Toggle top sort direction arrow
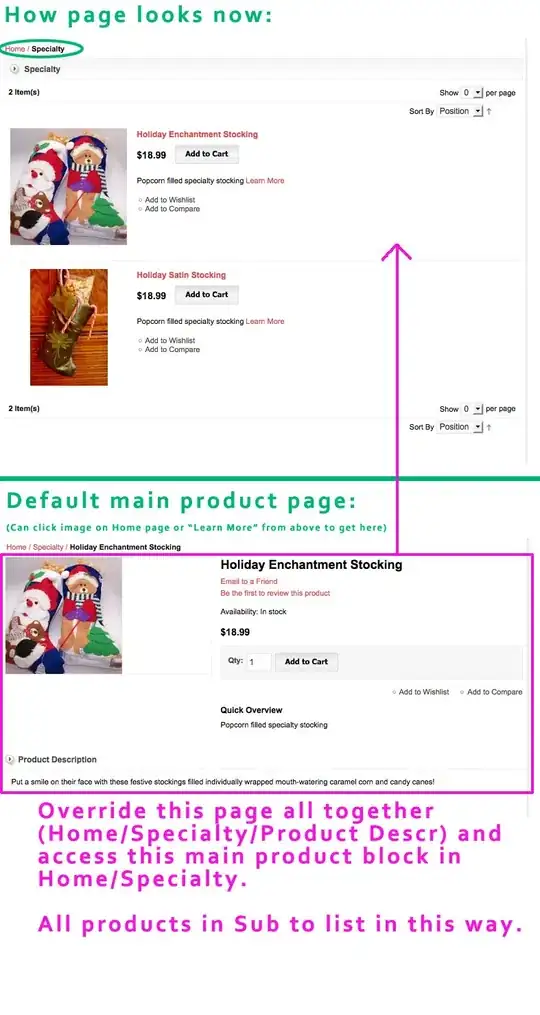 [489, 111]
